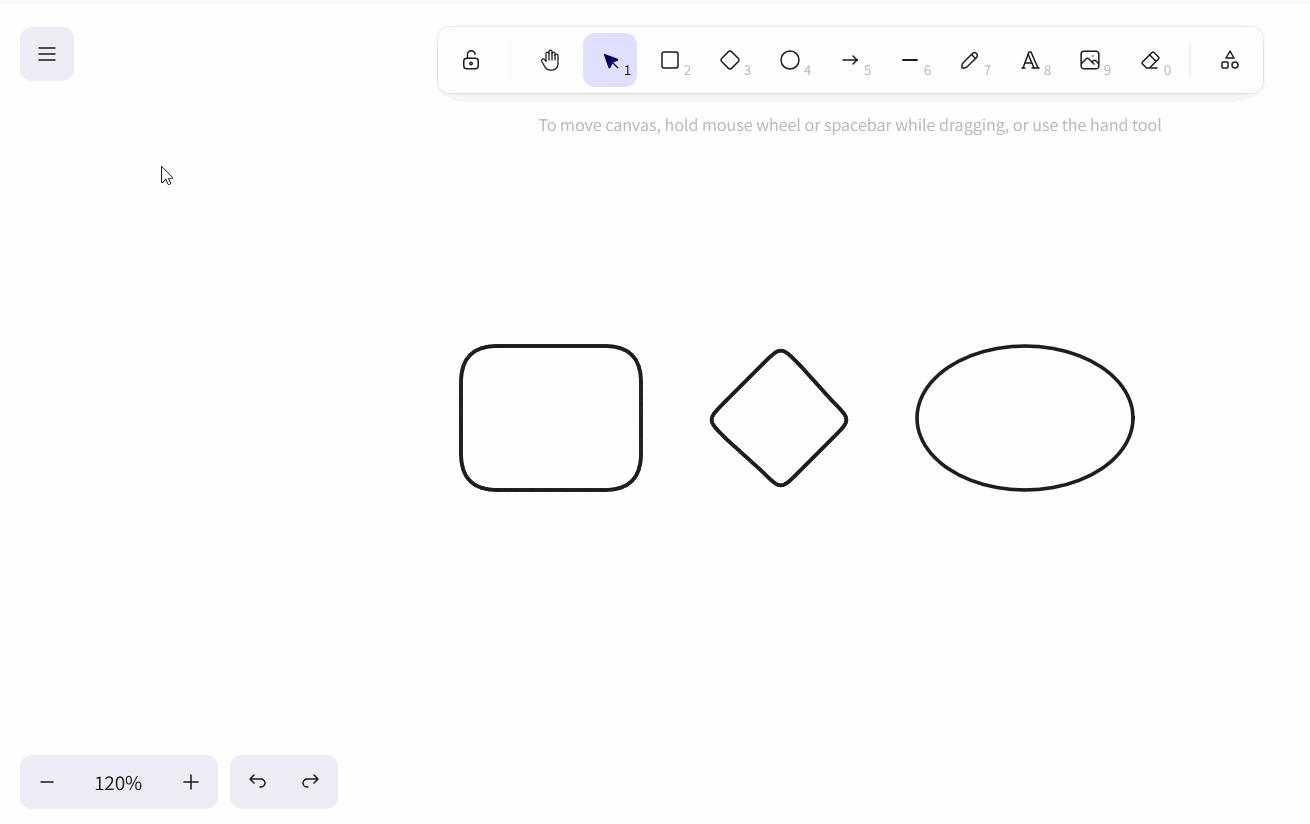The height and width of the screenshot is (824, 1310).
Task: Reset zoom by clicking 120%
Action: pyautogui.click(x=118, y=782)
